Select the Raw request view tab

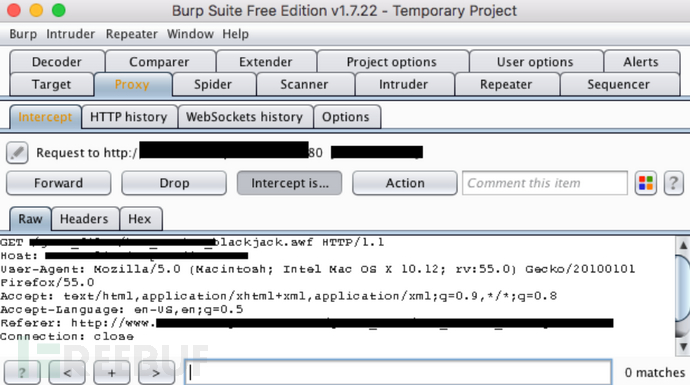30,219
